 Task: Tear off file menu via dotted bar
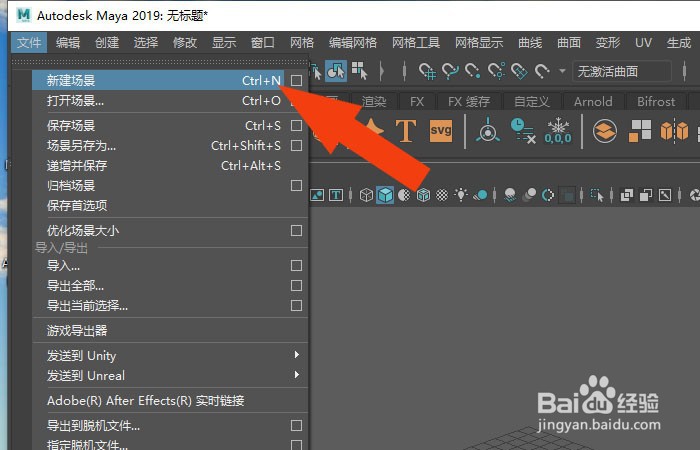(160, 62)
